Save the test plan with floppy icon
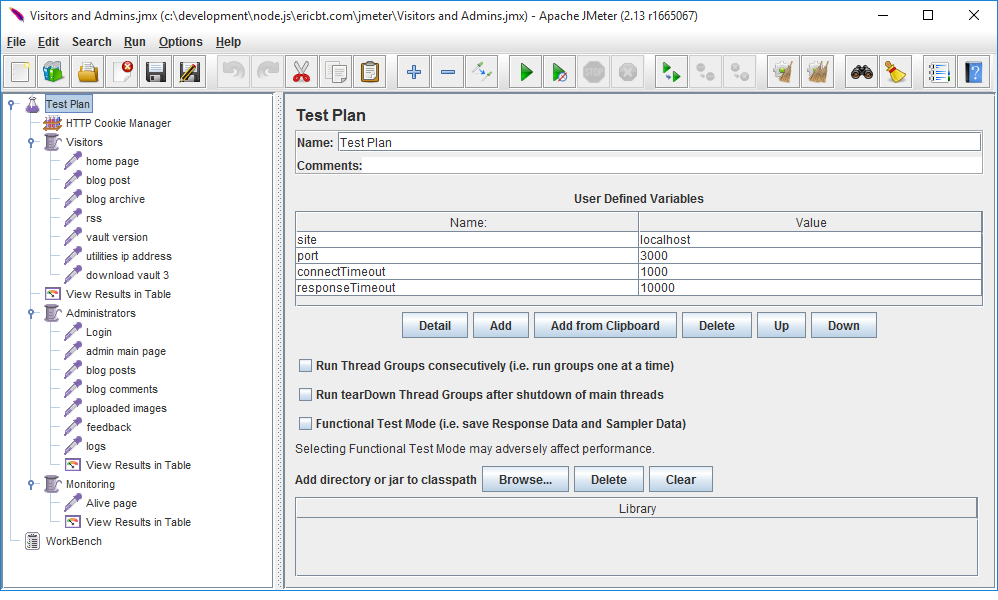998x600 pixels. click(x=156, y=72)
